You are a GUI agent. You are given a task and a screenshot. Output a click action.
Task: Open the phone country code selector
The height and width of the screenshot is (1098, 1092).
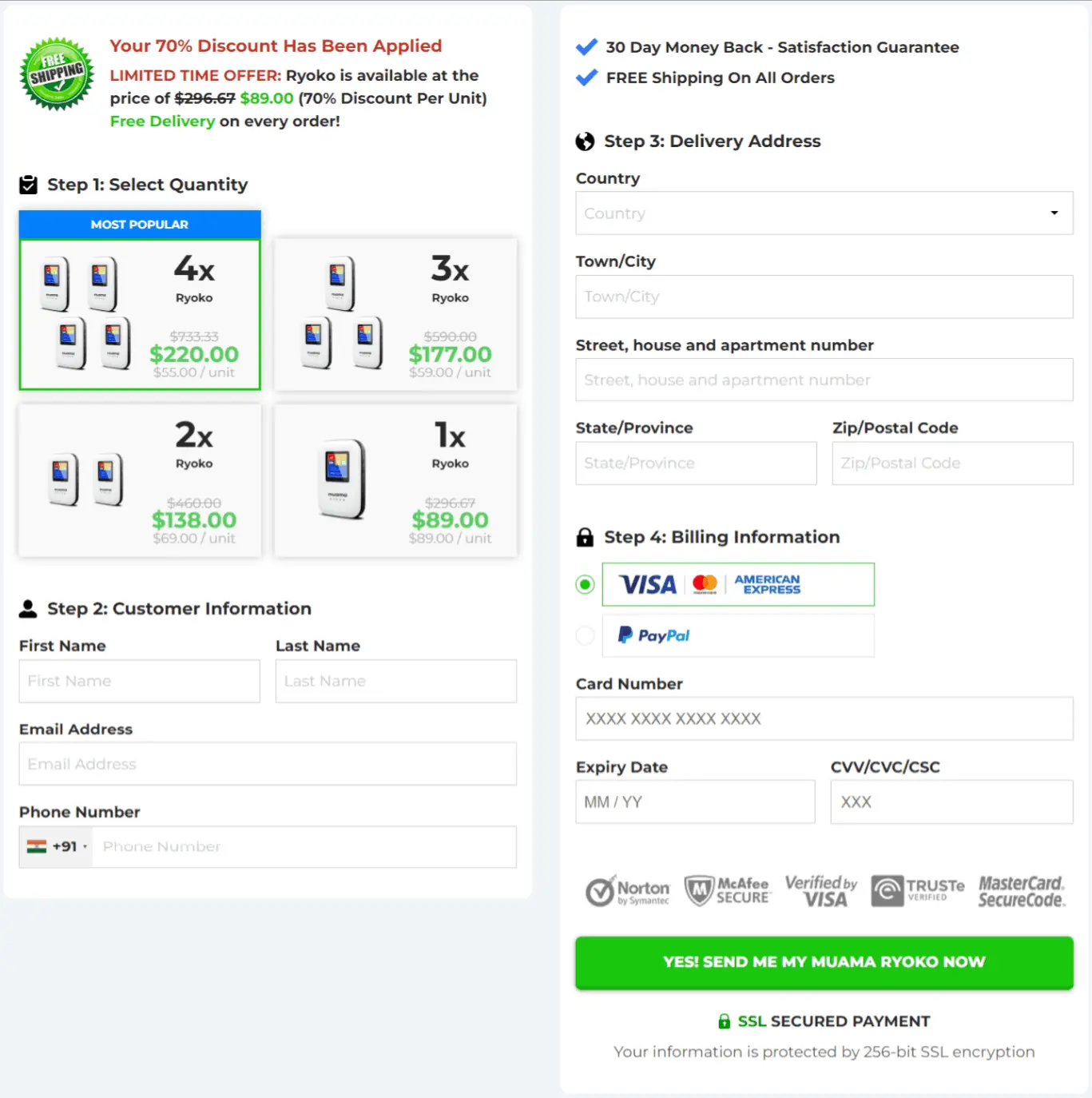(x=54, y=846)
